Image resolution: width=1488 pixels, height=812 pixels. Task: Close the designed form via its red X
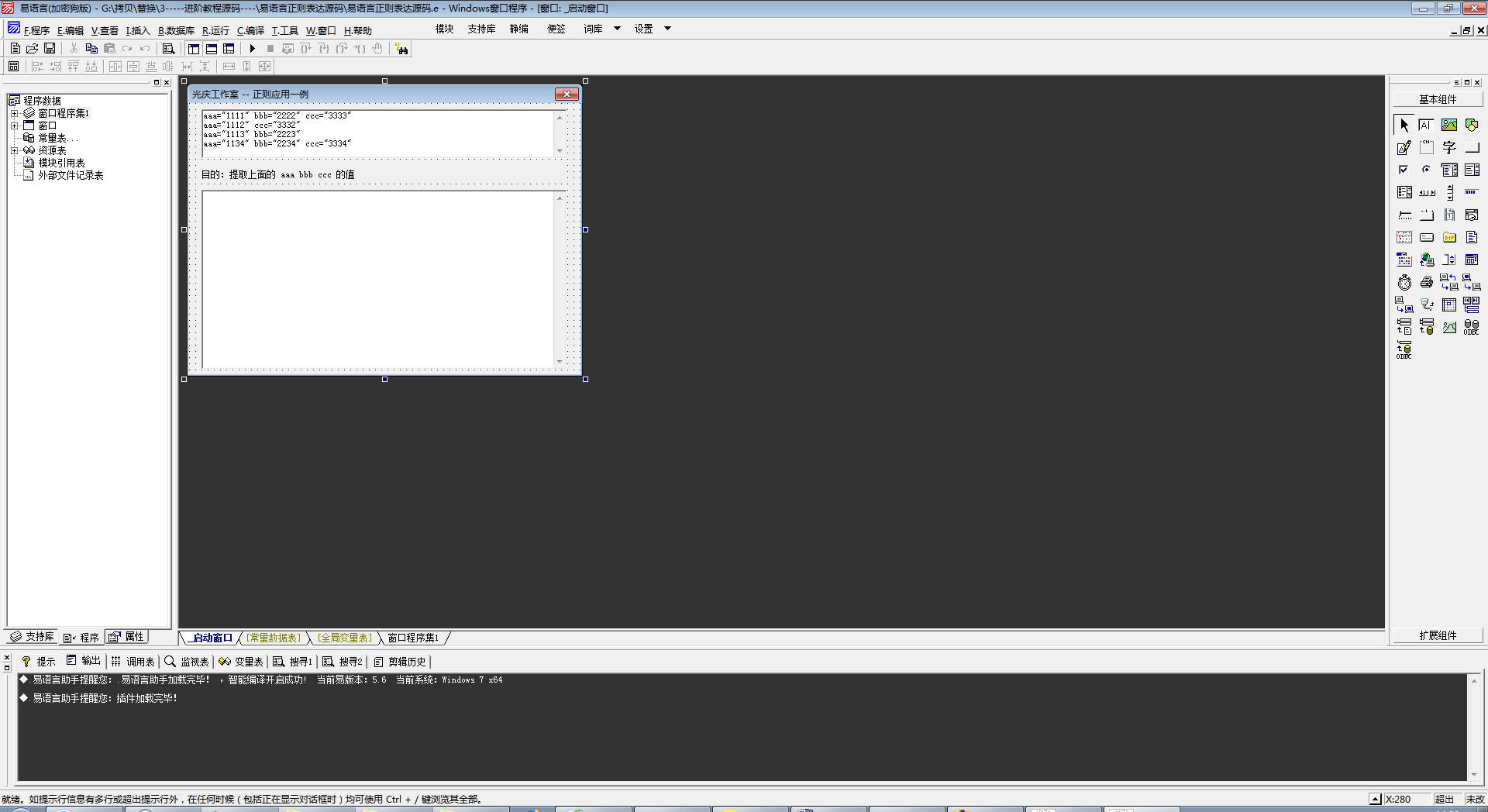pos(567,94)
